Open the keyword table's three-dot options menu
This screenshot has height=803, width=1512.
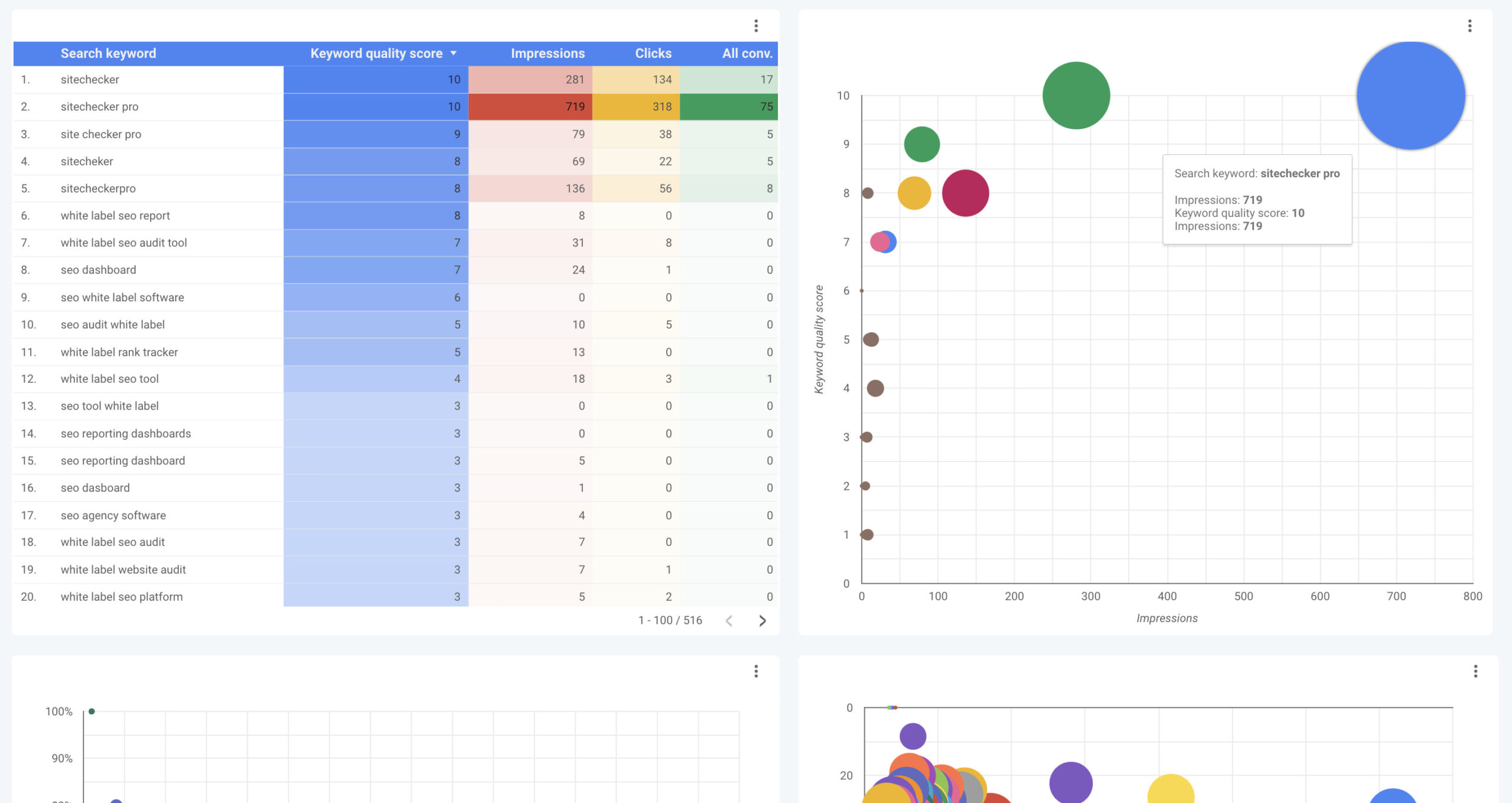coord(755,25)
